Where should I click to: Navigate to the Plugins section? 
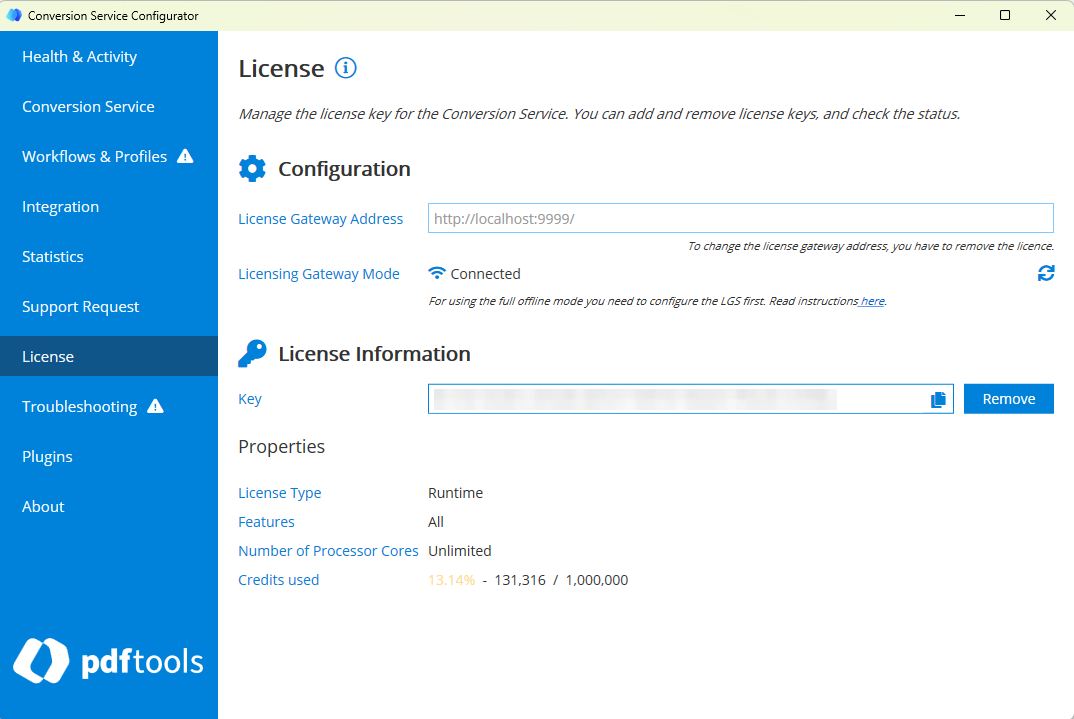(47, 456)
